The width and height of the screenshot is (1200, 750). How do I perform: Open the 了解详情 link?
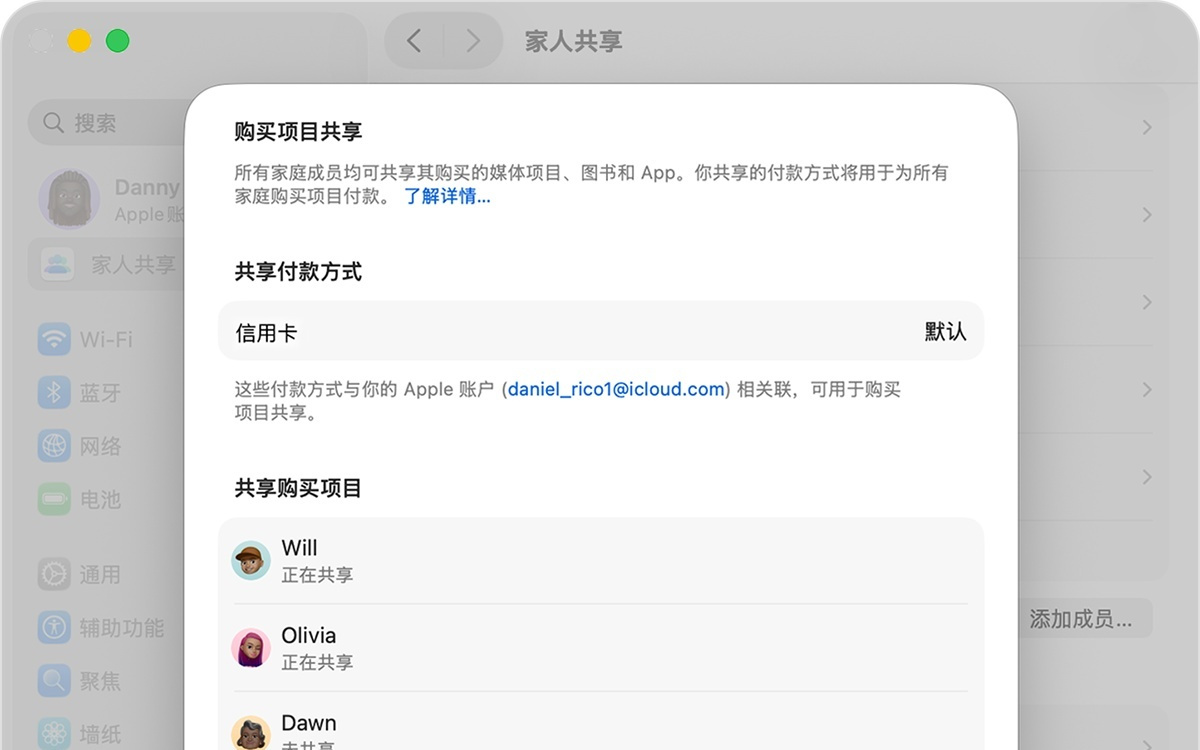[448, 197]
